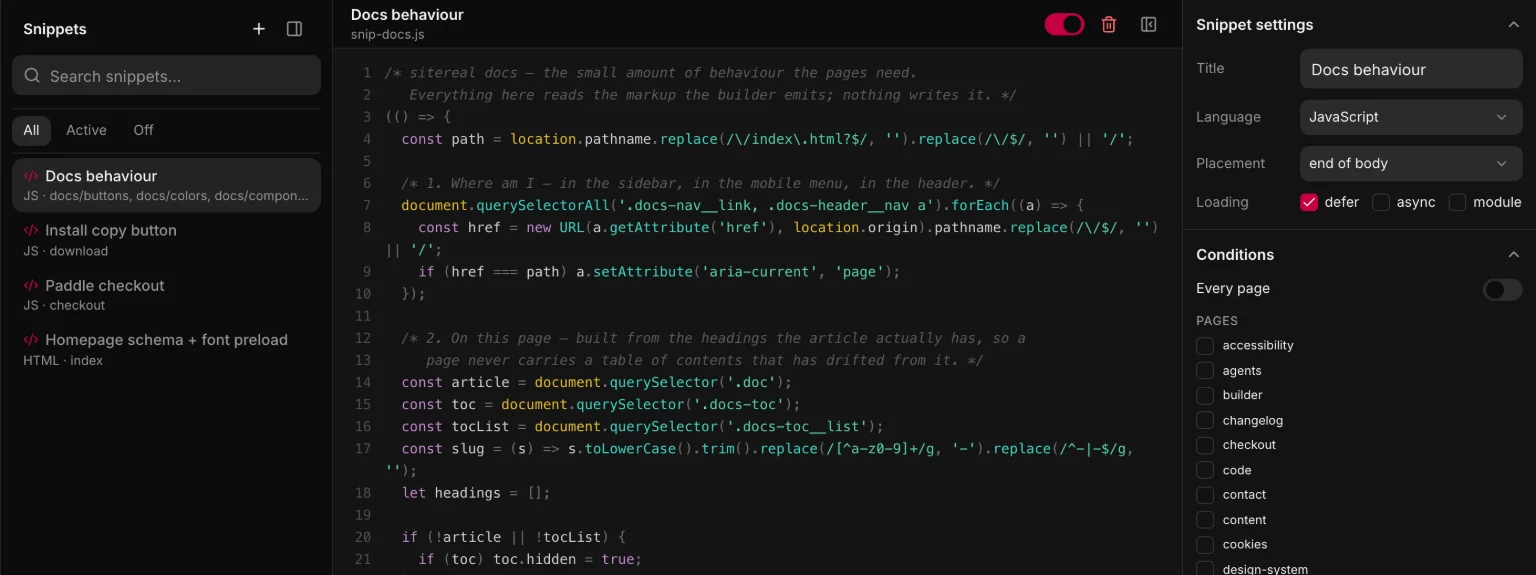Viewport: 1536px width, 575px height.
Task: Enable the Every page switch
Action: click(1502, 290)
